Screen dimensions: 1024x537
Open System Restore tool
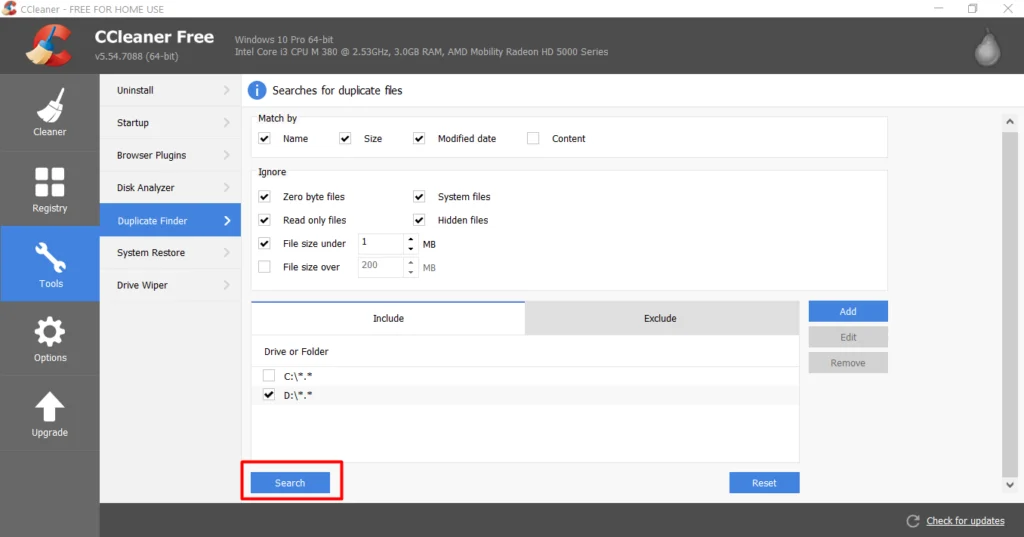pyautogui.click(x=170, y=253)
